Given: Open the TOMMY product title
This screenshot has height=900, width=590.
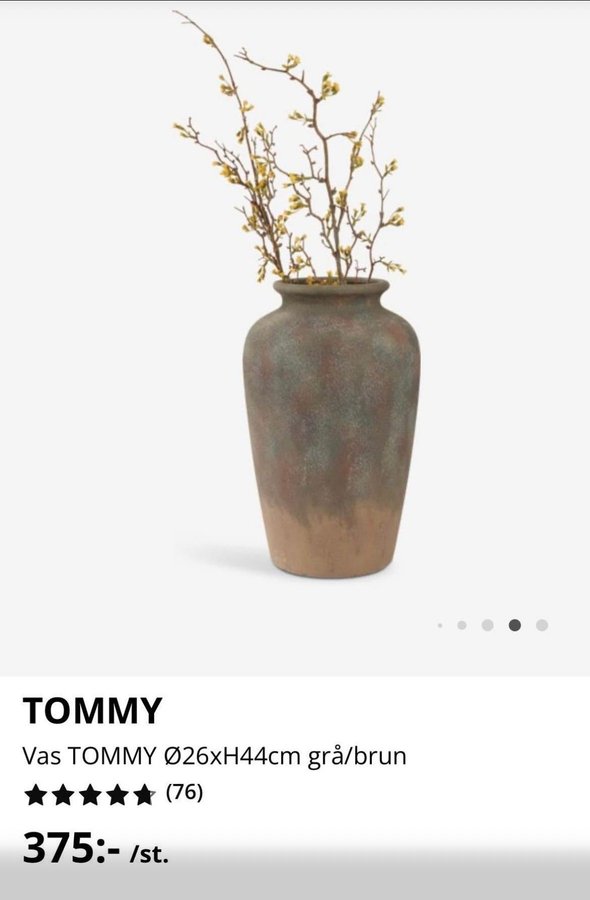Looking at the screenshot, I should pos(92,711).
